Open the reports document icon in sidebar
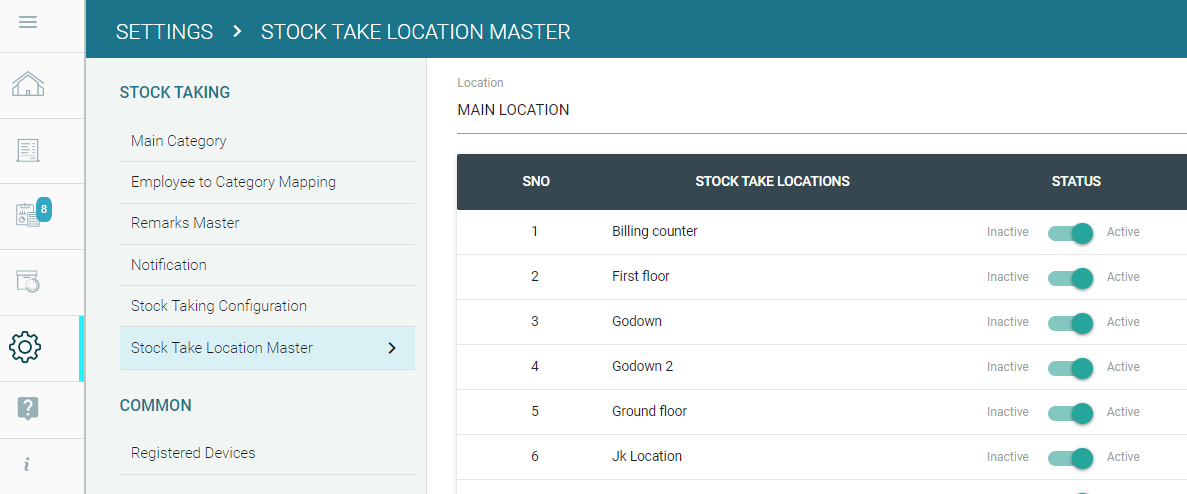 (28, 151)
